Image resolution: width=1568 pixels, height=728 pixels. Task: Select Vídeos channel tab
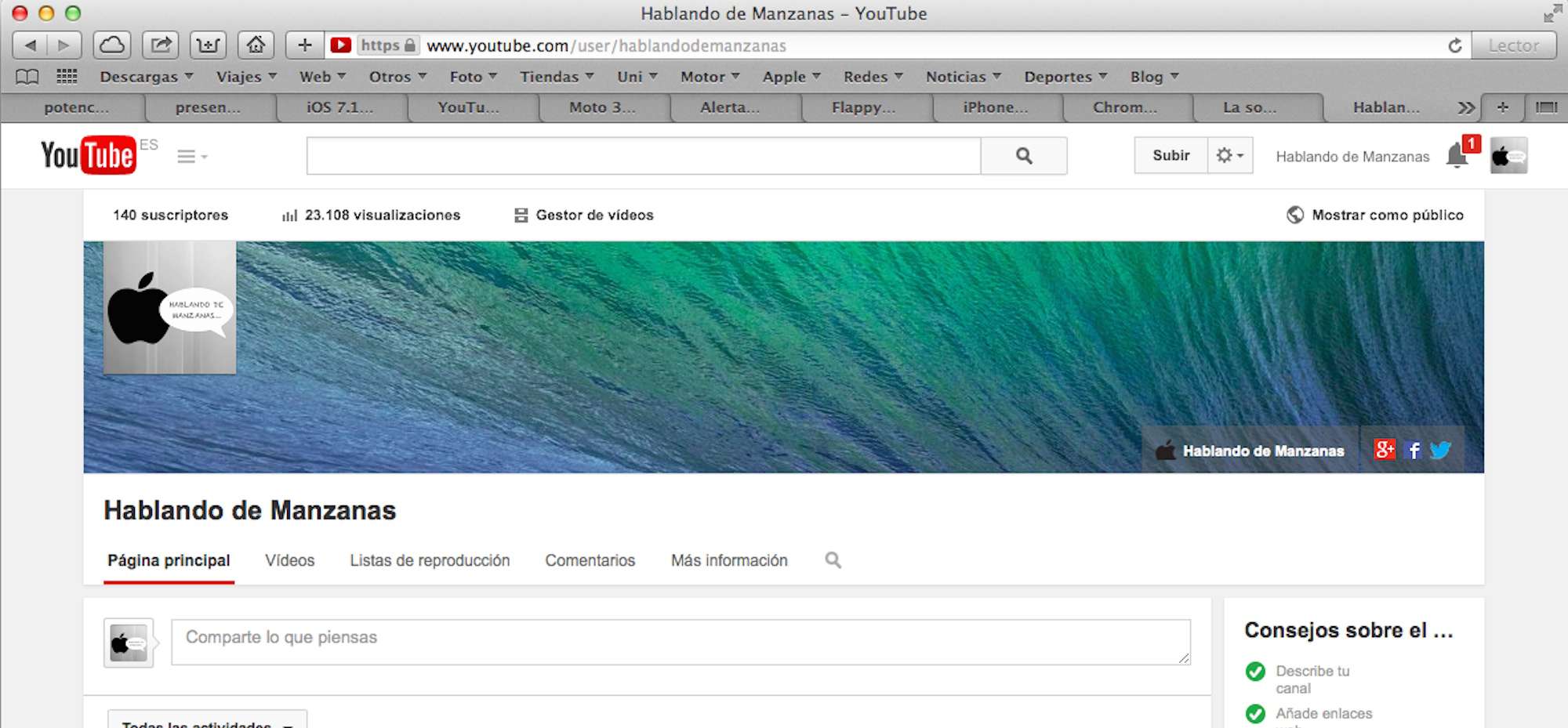(289, 560)
